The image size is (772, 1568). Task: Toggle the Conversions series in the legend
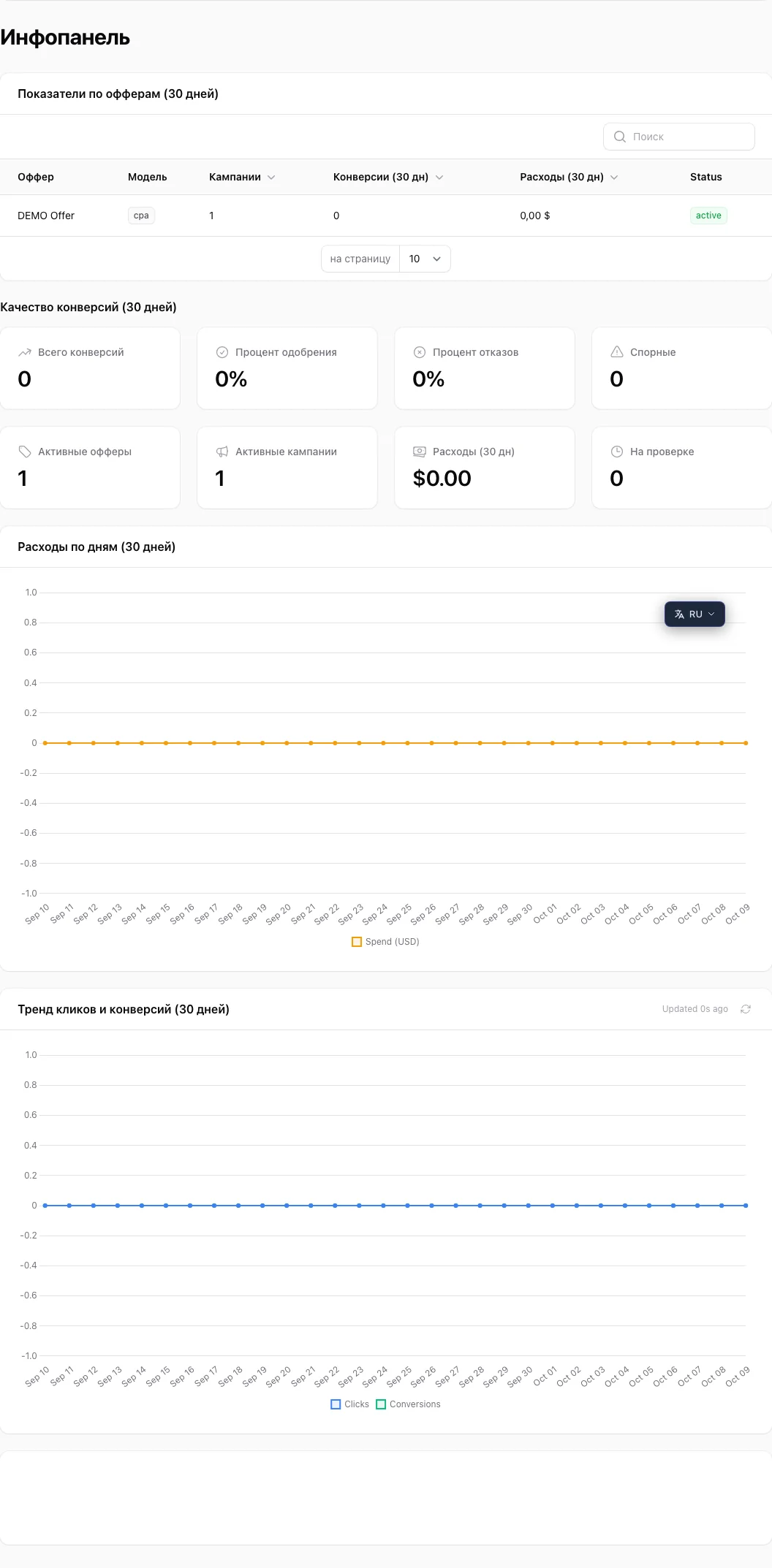(409, 1404)
